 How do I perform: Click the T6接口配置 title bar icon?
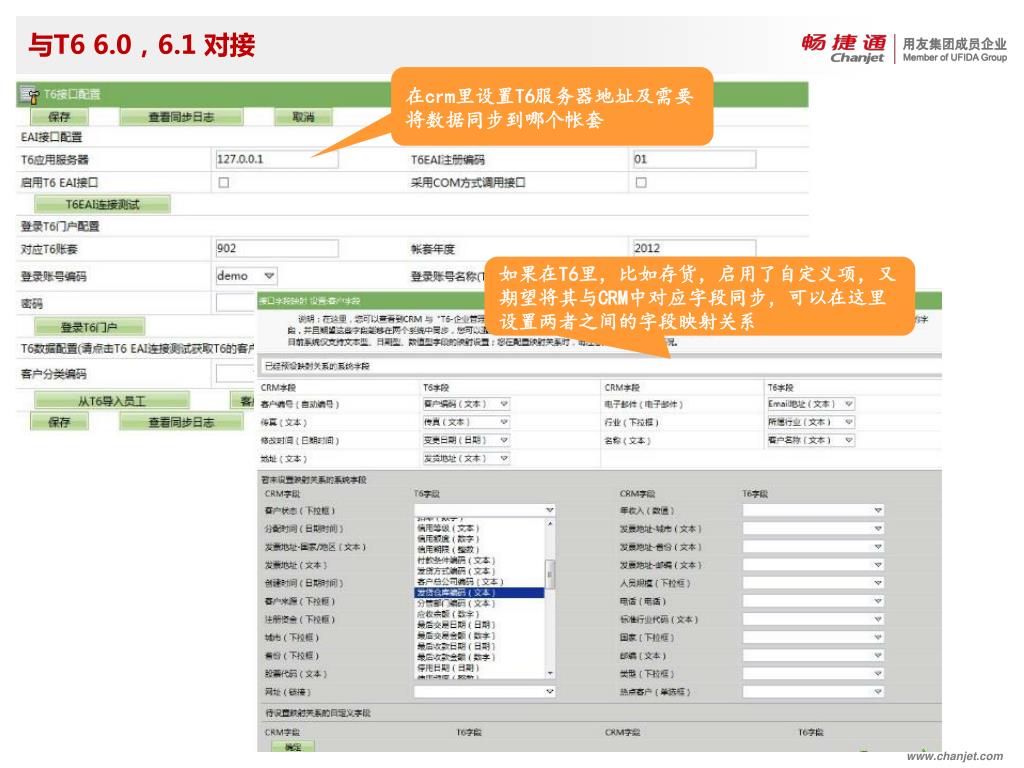(x=29, y=95)
